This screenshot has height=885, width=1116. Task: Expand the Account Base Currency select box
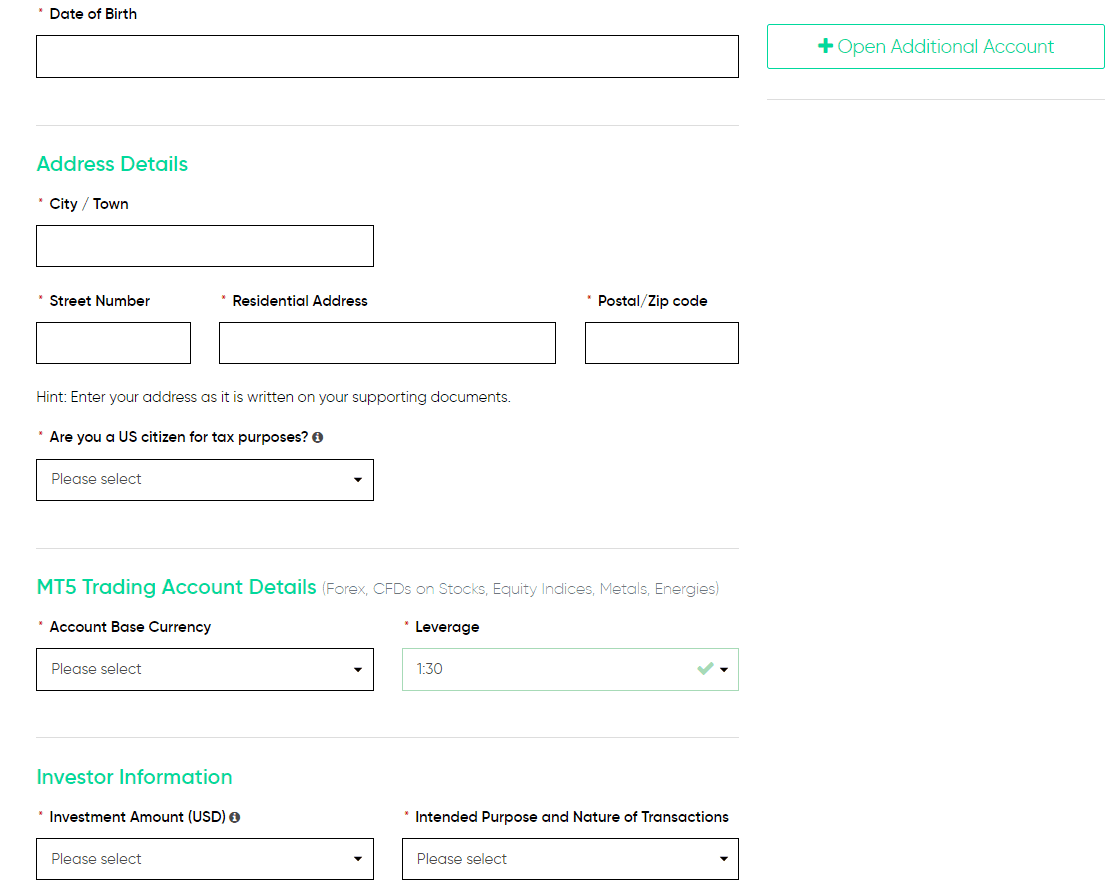pyautogui.click(x=205, y=669)
